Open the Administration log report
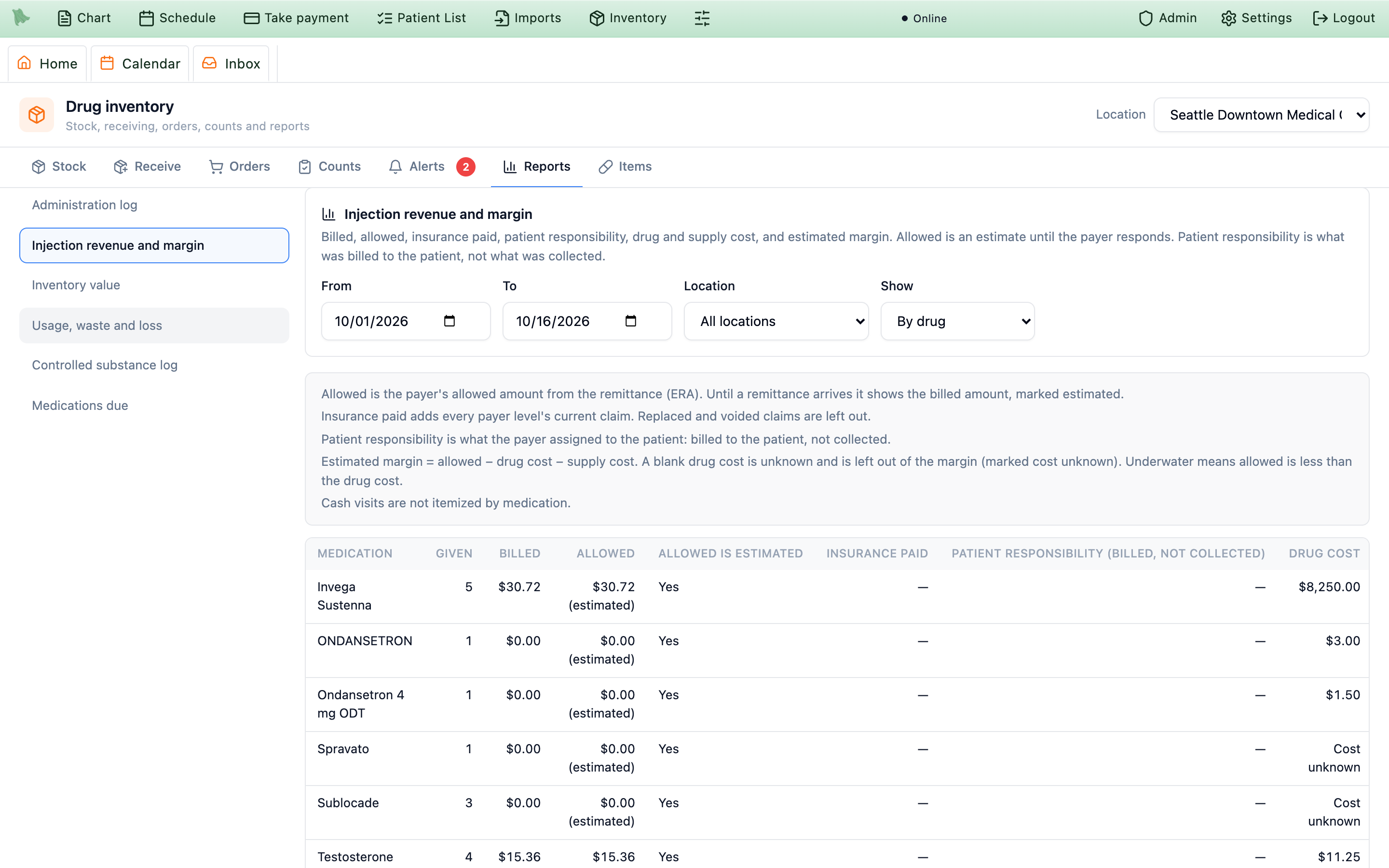 point(154,205)
